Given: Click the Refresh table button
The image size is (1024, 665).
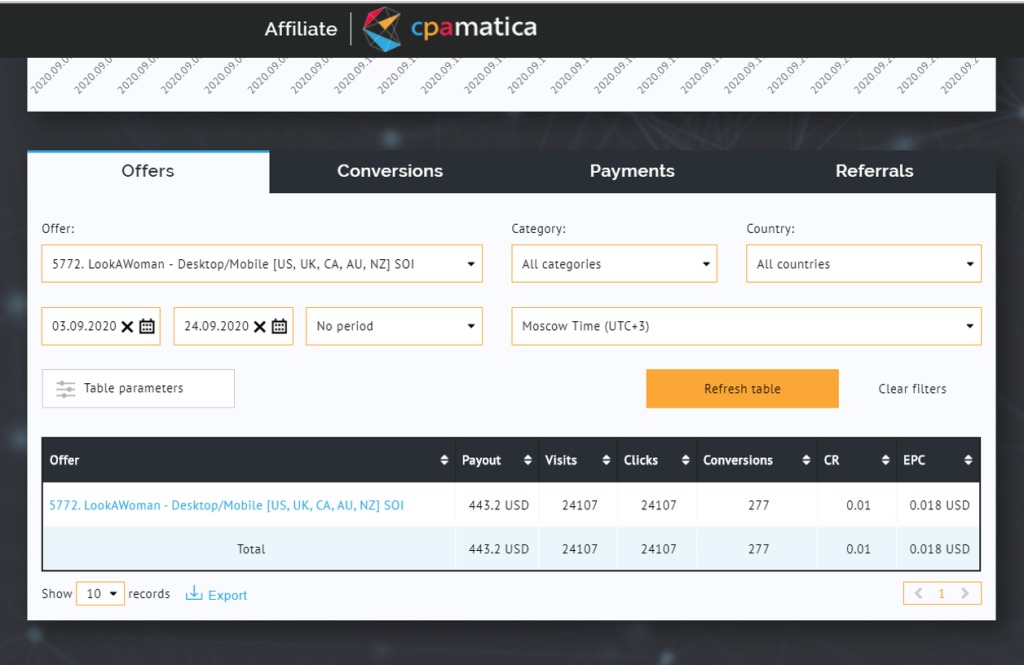Looking at the screenshot, I should click(x=742, y=389).
